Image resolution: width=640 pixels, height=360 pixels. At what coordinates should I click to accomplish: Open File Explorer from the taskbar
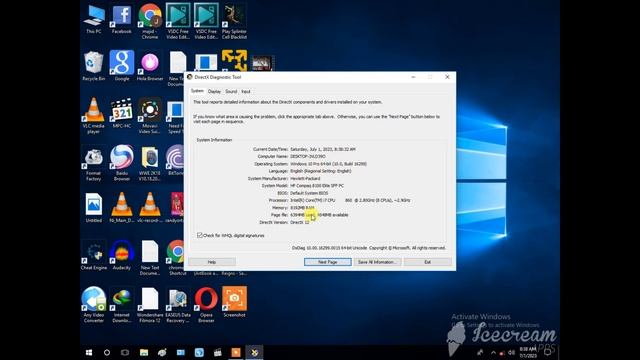[x=144, y=352]
